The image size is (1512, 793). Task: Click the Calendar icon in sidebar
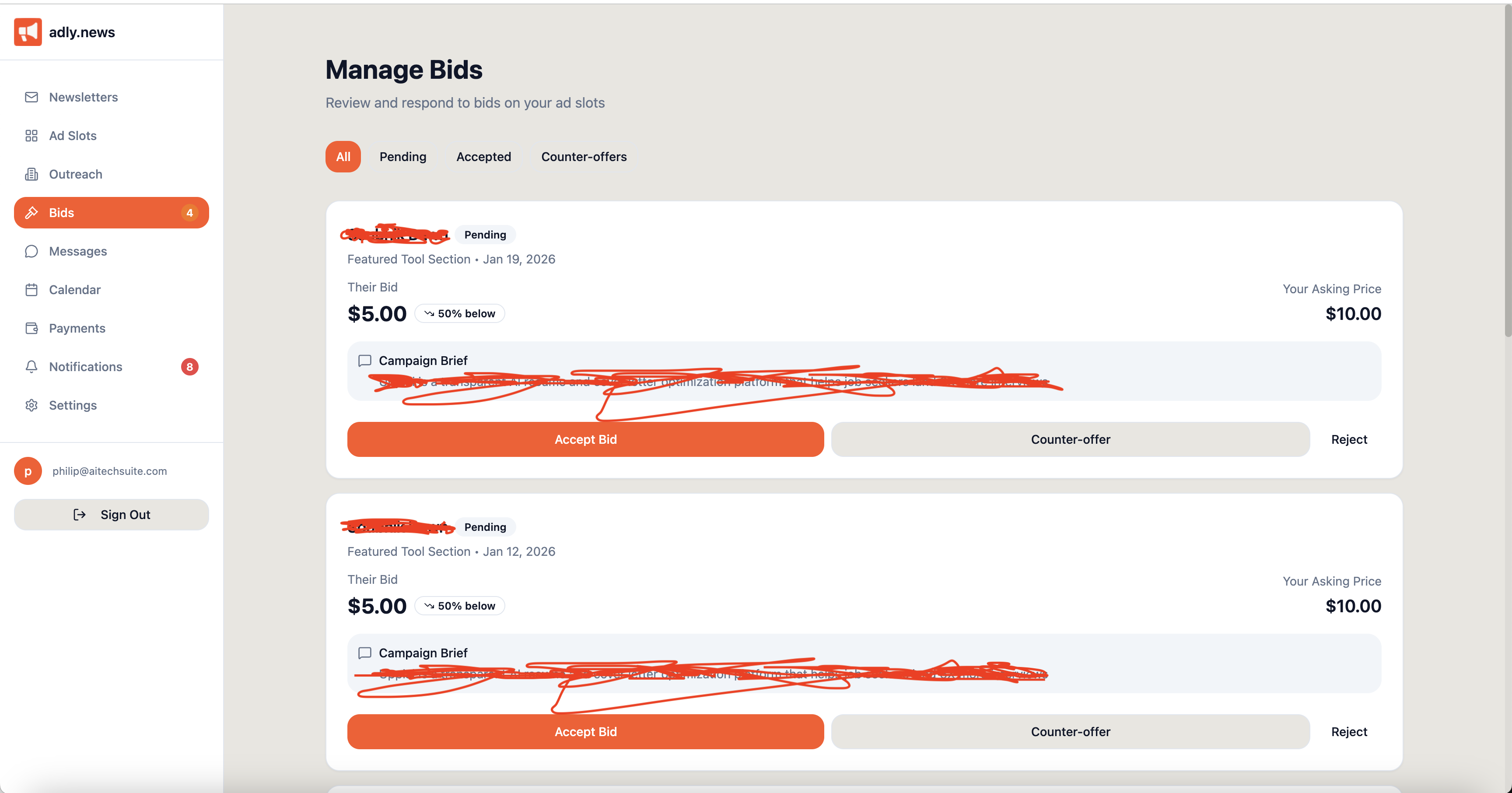[31, 290]
